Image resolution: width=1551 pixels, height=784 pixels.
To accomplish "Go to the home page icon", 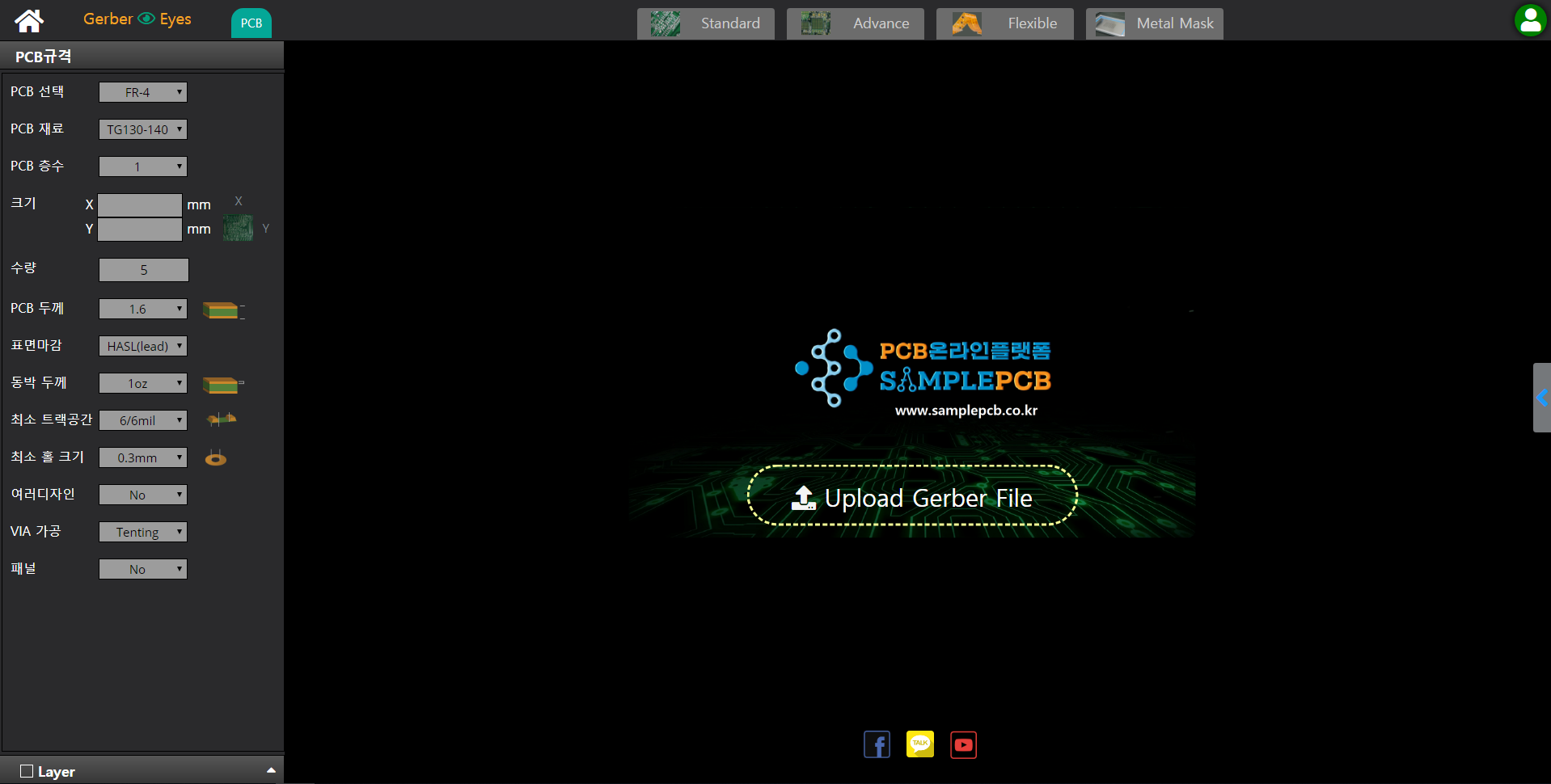I will [x=29, y=20].
